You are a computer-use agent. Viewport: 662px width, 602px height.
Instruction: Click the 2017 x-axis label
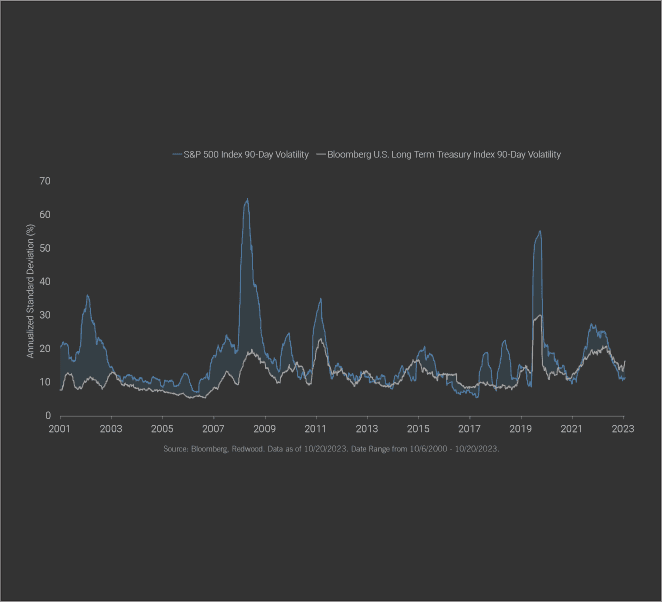coord(469,429)
